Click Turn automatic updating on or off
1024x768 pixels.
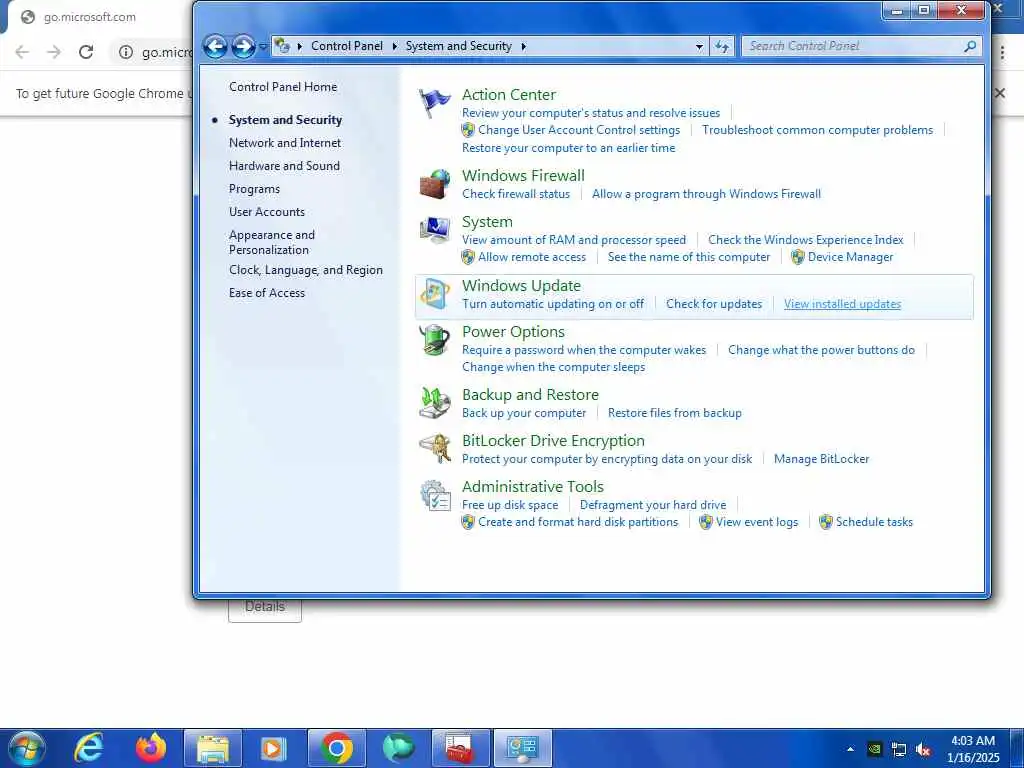pos(552,304)
